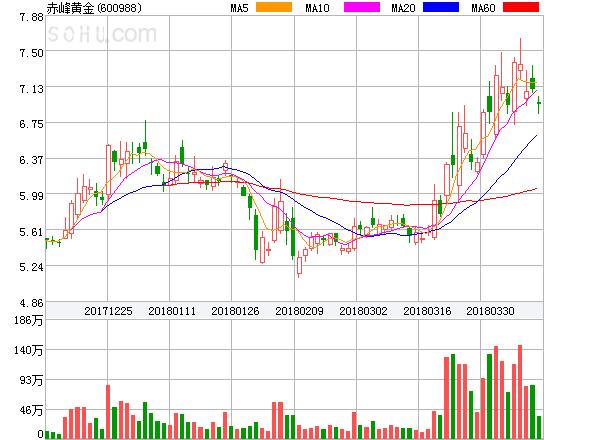Click the 186万 volume axis label
Image resolution: width=600 pixels, height=440 pixels.
[28, 320]
